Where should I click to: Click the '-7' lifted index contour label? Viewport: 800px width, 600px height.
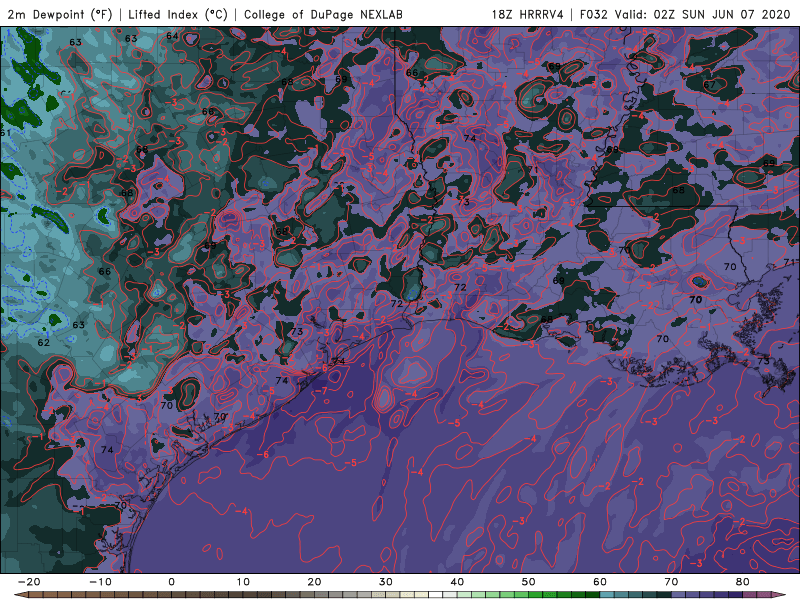[x=320, y=391]
